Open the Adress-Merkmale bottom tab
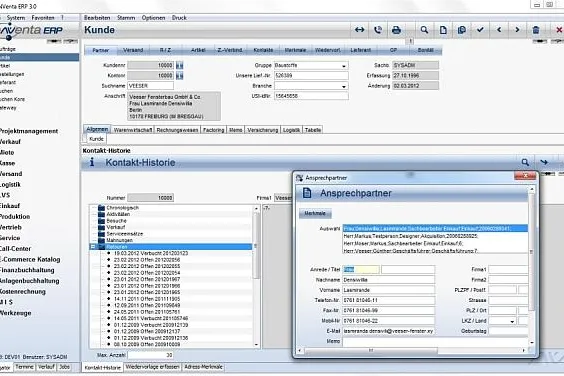 click(x=204, y=367)
